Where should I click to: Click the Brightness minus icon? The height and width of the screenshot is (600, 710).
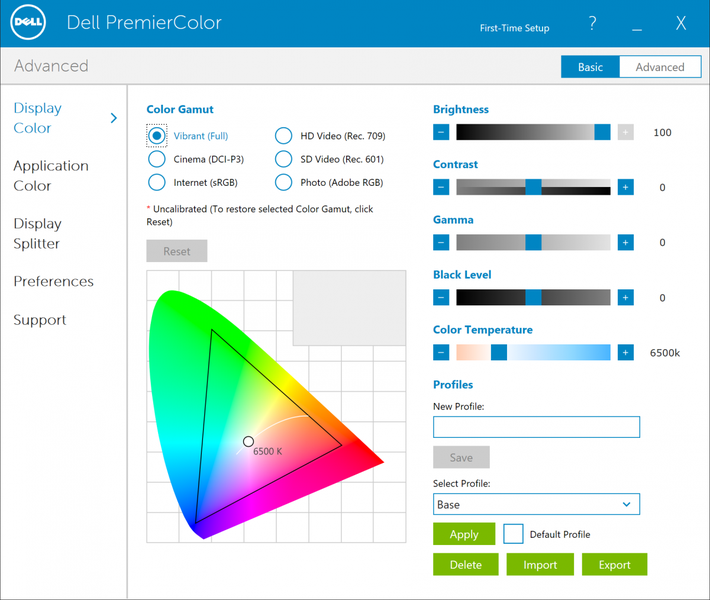[x=441, y=132]
